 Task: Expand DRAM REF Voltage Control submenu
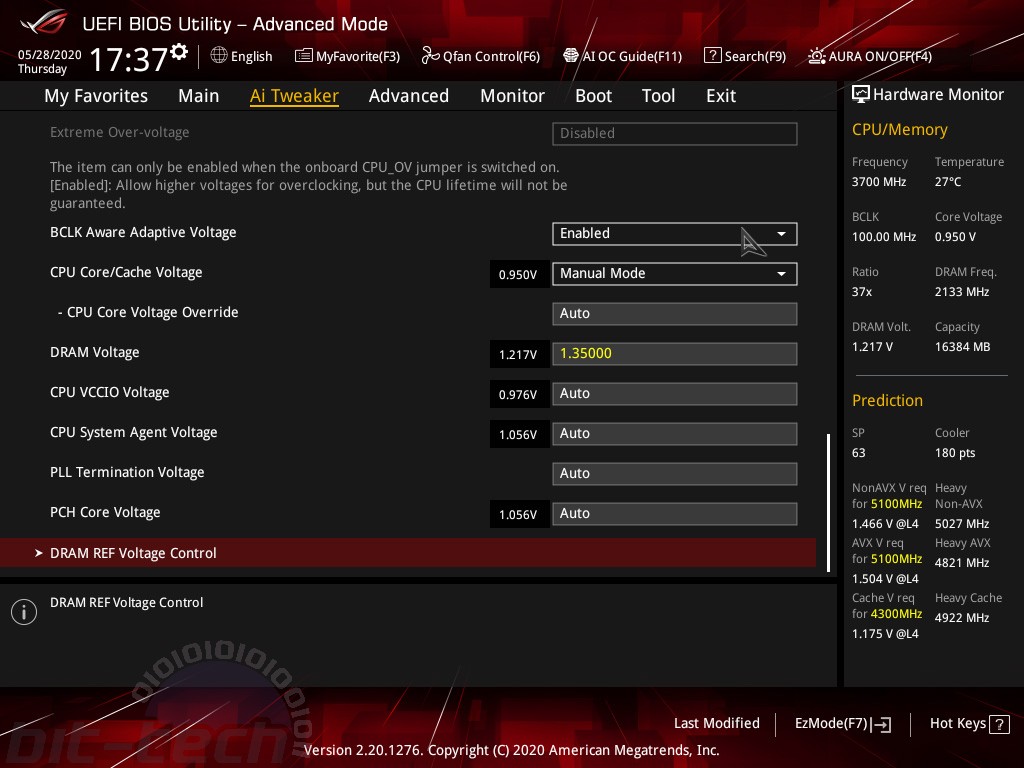408,553
